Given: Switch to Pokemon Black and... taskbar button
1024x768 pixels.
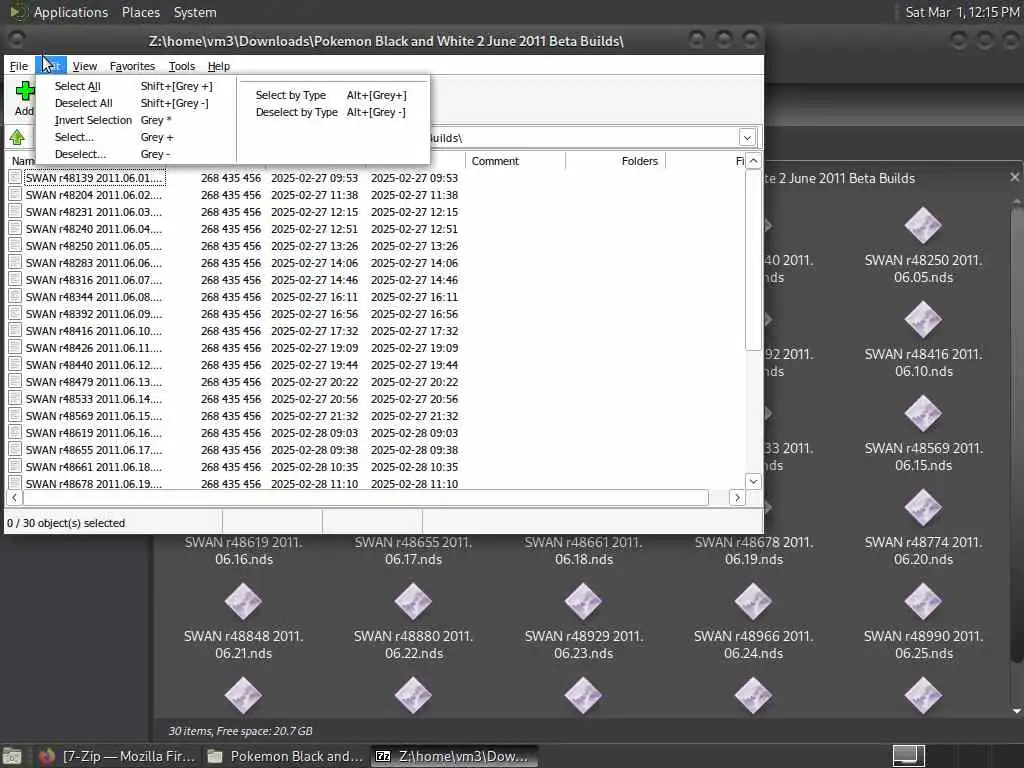Looking at the screenshot, I should [x=285, y=756].
